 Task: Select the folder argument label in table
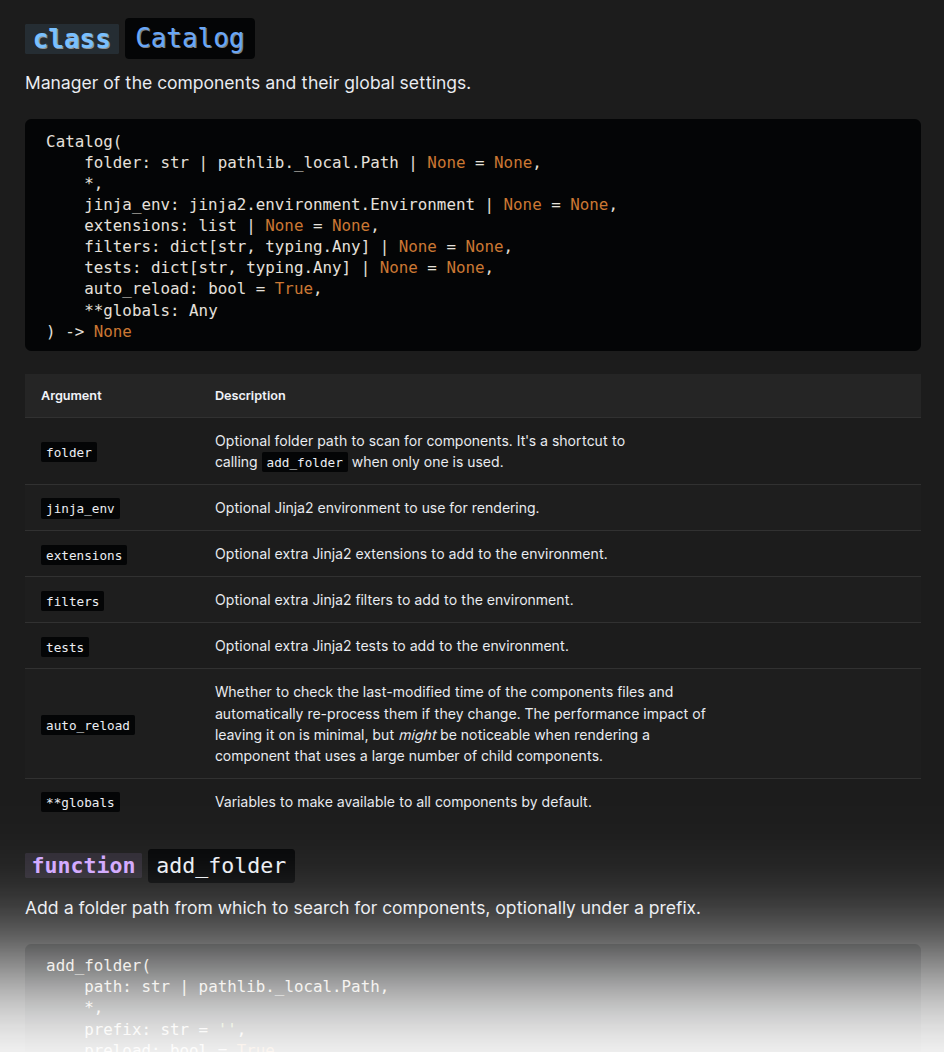69,453
